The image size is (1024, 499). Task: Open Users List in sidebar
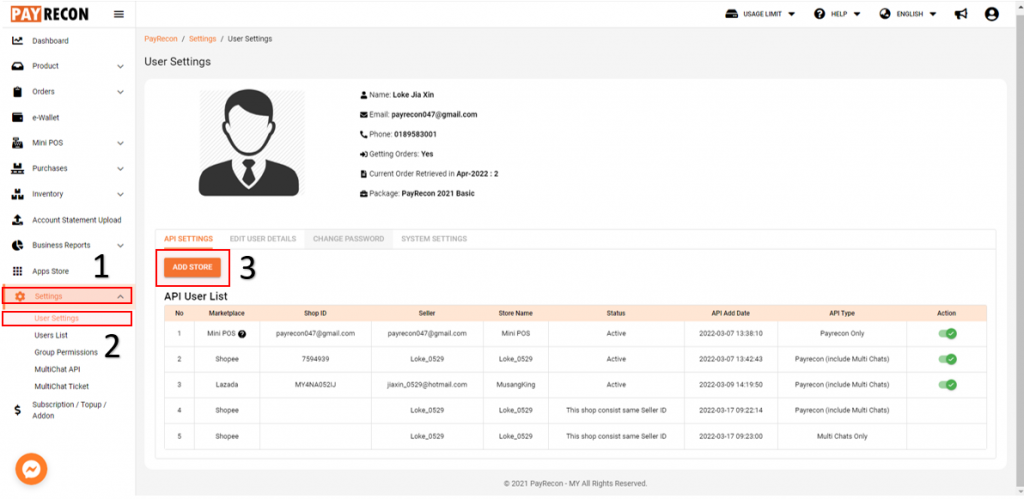coord(51,335)
